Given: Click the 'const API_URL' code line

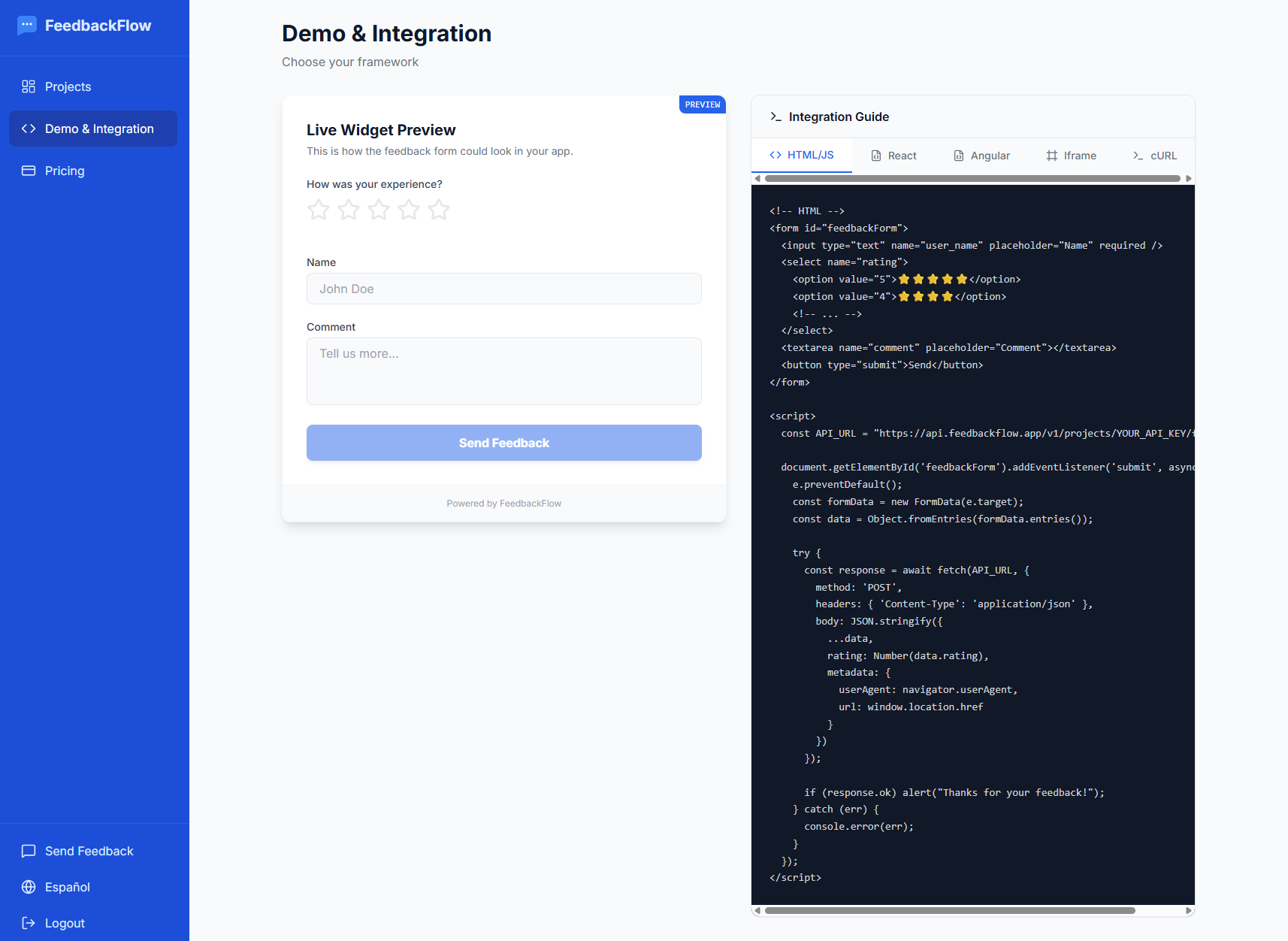Looking at the screenshot, I should 988,433.
